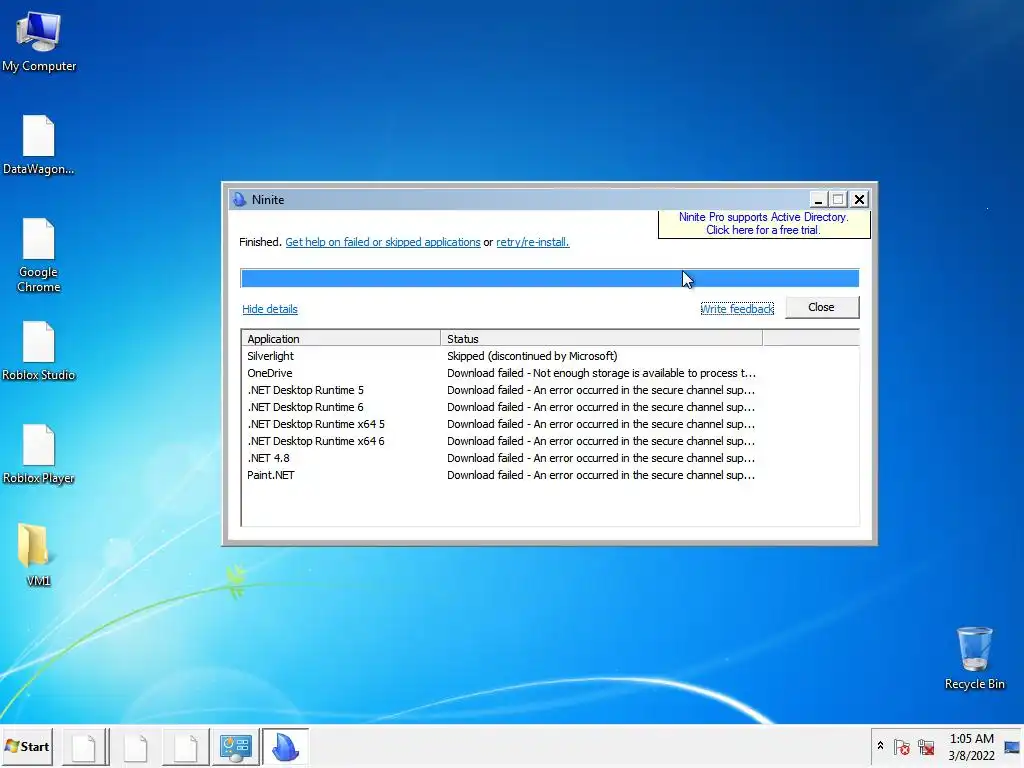
Task: Select the Google Chrome desktop icon
Action: point(39,255)
